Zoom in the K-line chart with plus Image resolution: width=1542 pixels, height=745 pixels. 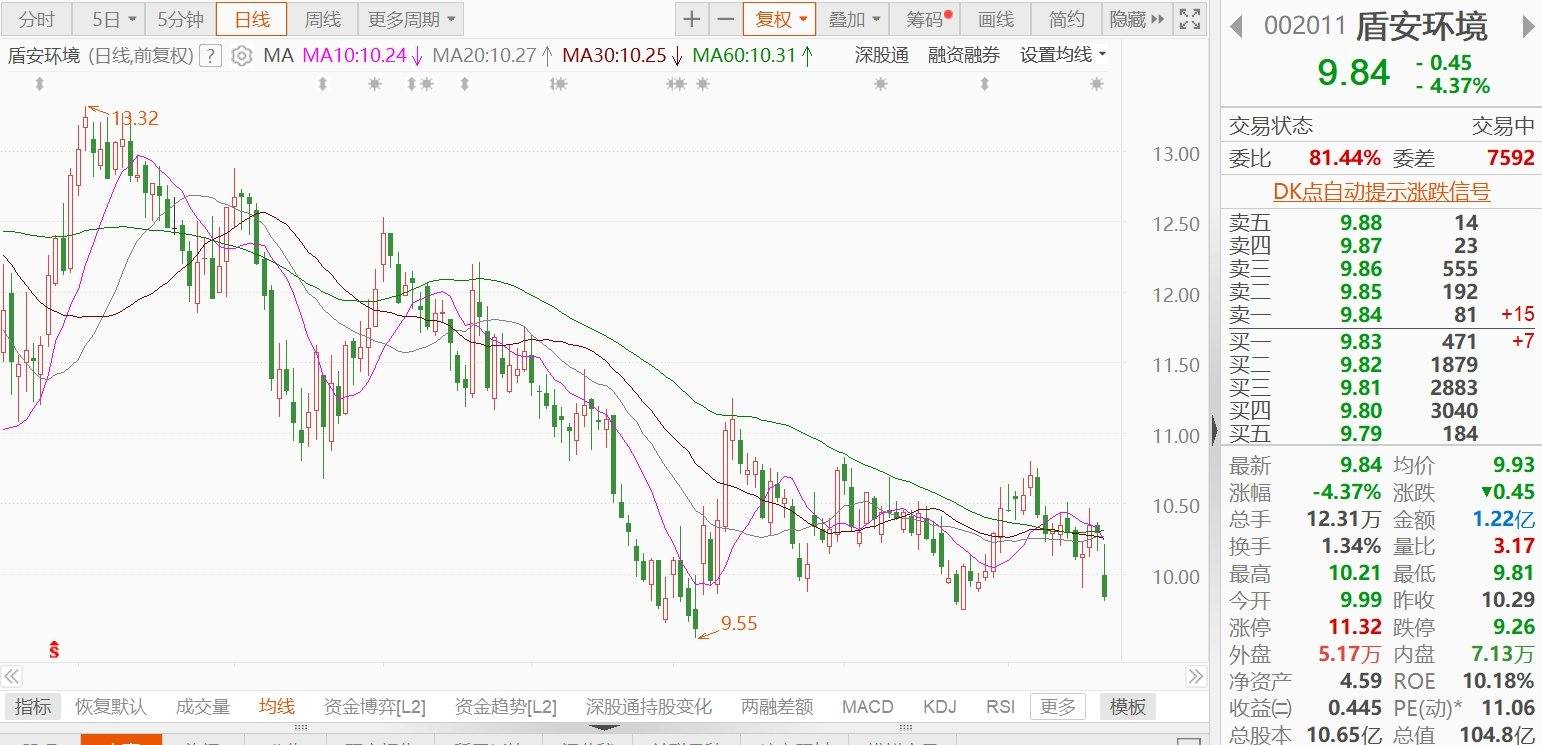[692, 19]
